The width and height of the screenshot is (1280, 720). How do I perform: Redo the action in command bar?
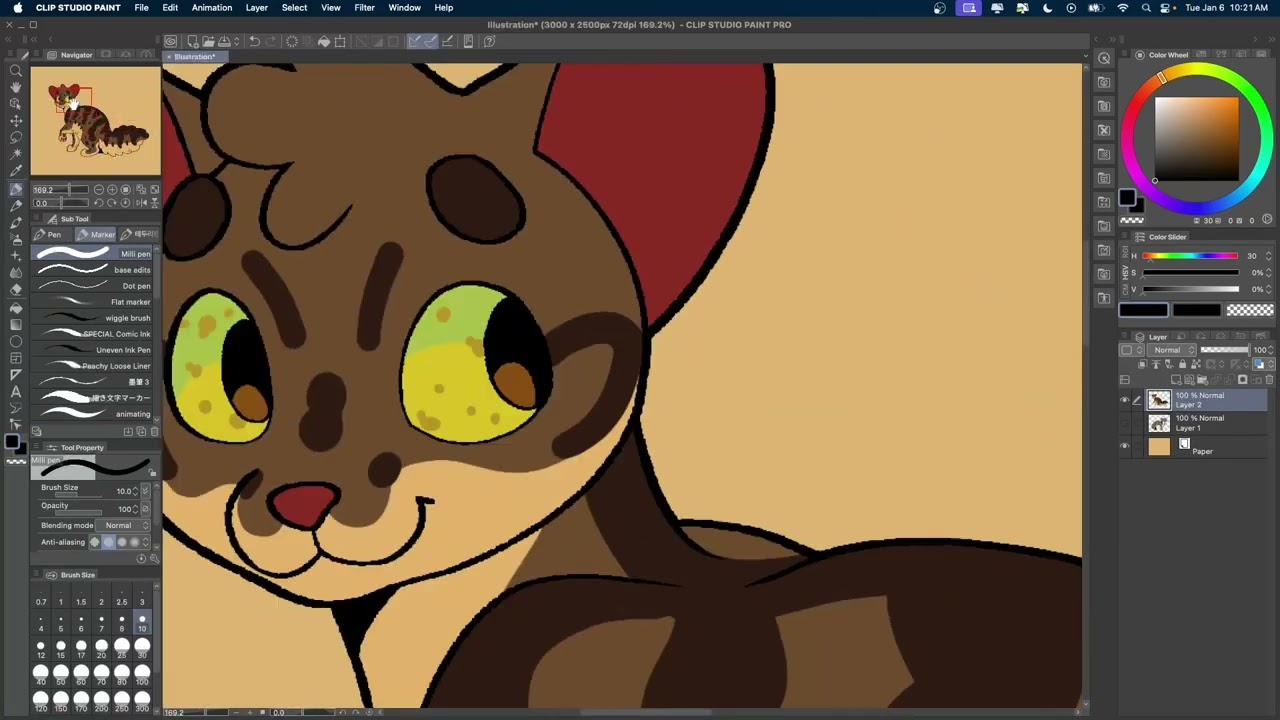point(271,41)
